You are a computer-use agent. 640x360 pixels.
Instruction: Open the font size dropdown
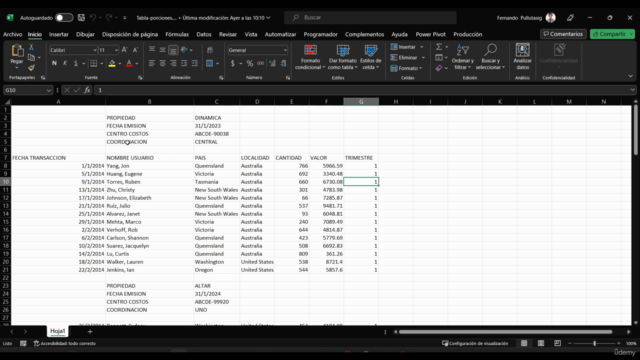tap(116, 50)
